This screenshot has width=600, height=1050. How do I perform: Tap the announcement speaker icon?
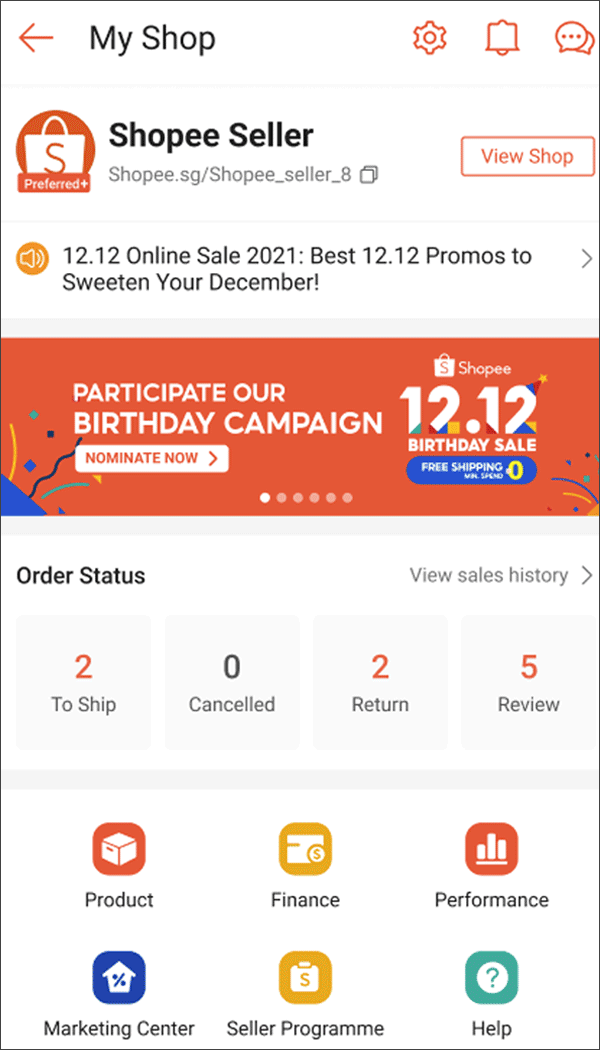click(32, 258)
